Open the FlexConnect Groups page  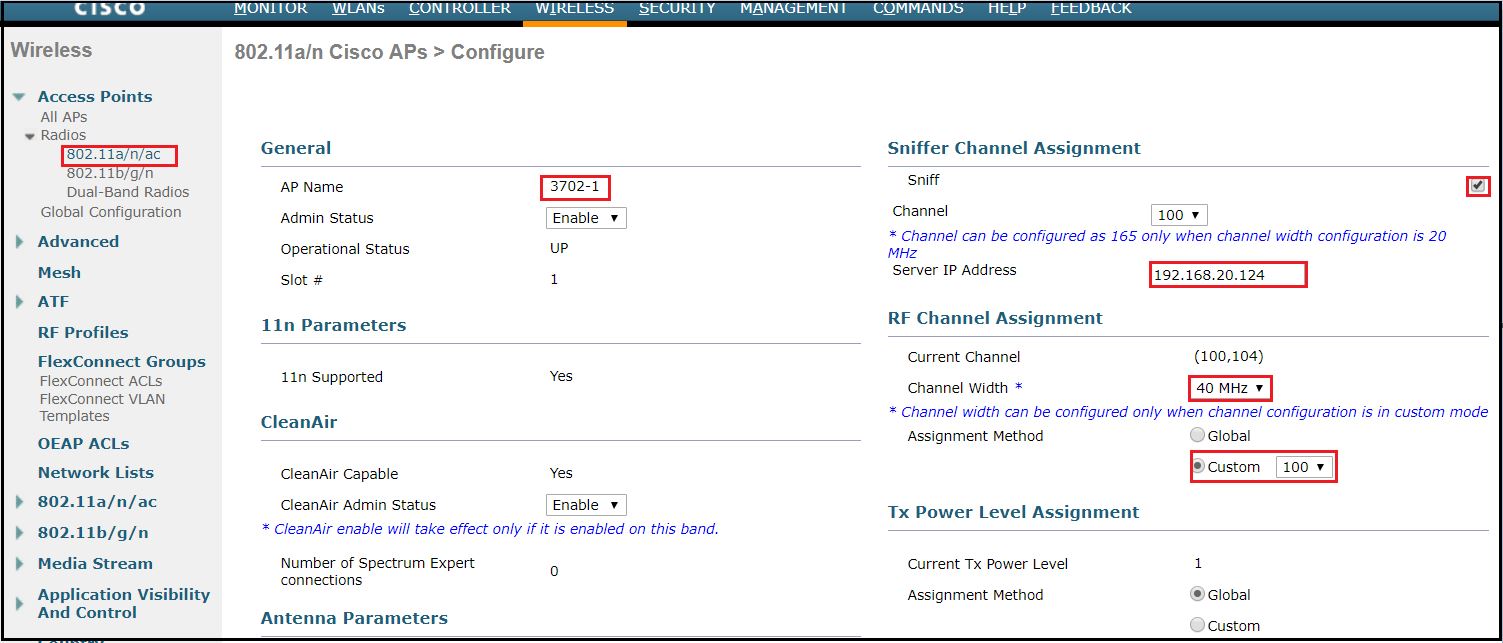tap(121, 361)
